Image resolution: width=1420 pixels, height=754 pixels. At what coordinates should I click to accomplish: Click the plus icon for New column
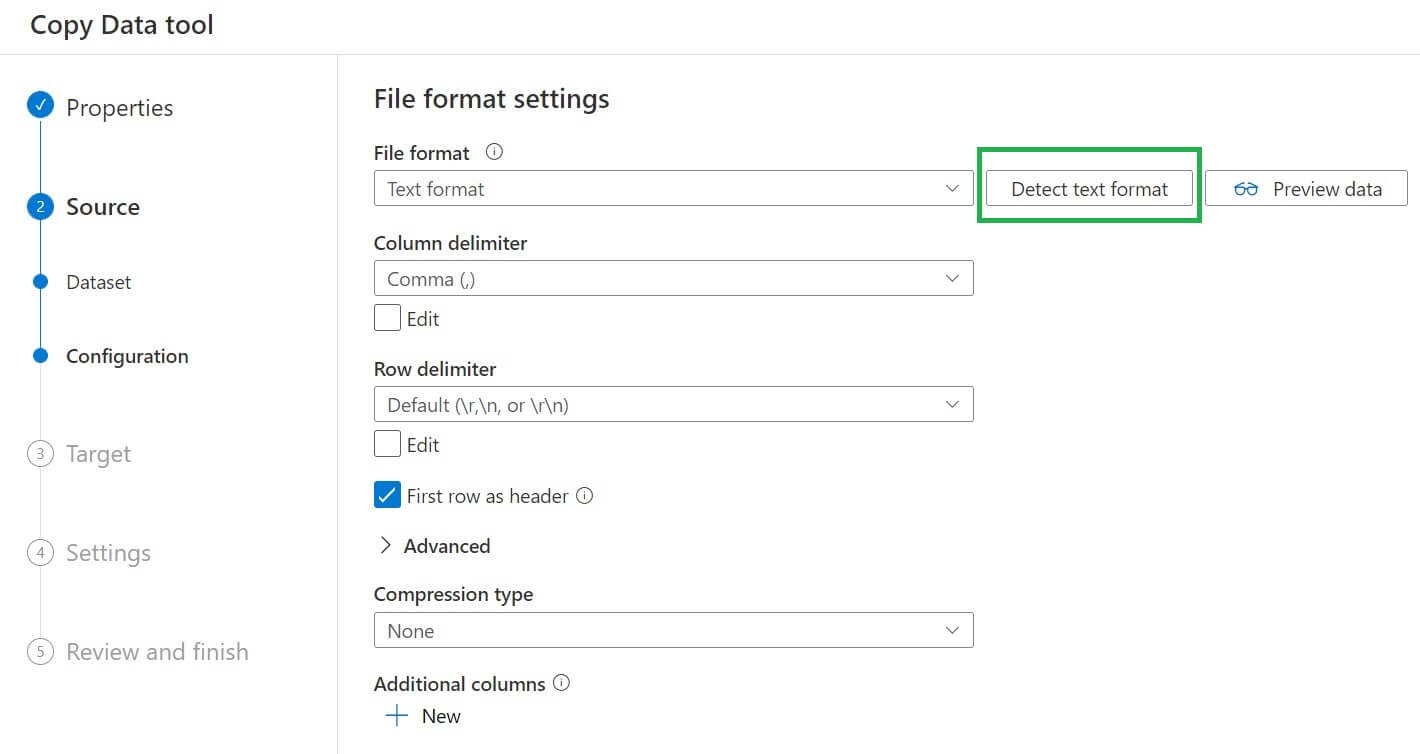(397, 716)
